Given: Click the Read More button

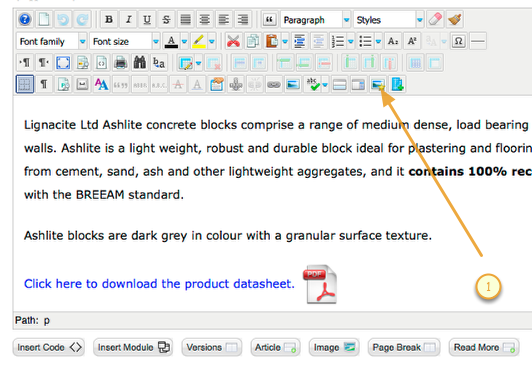Looking at the screenshot, I should coord(484,347).
